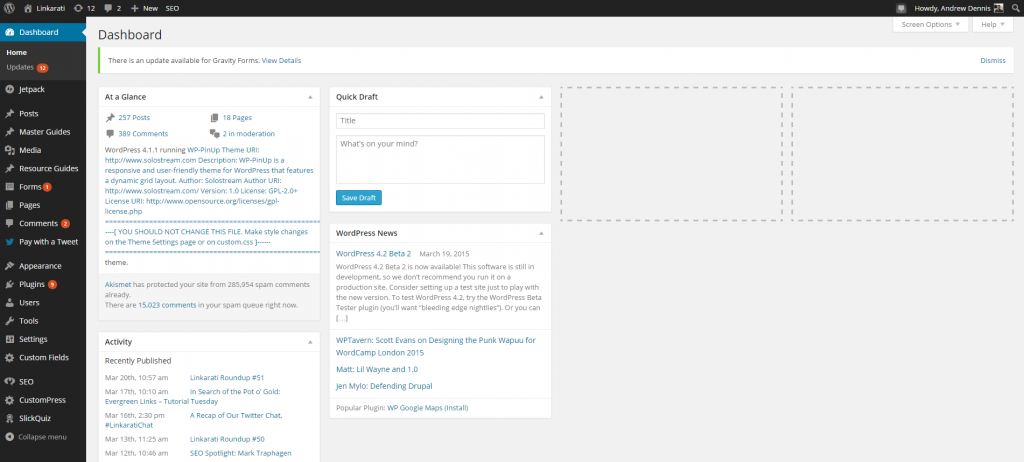The width and height of the screenshot is (1024, 462).
Task: Open the Help dropdown tab
Action: 993,24
